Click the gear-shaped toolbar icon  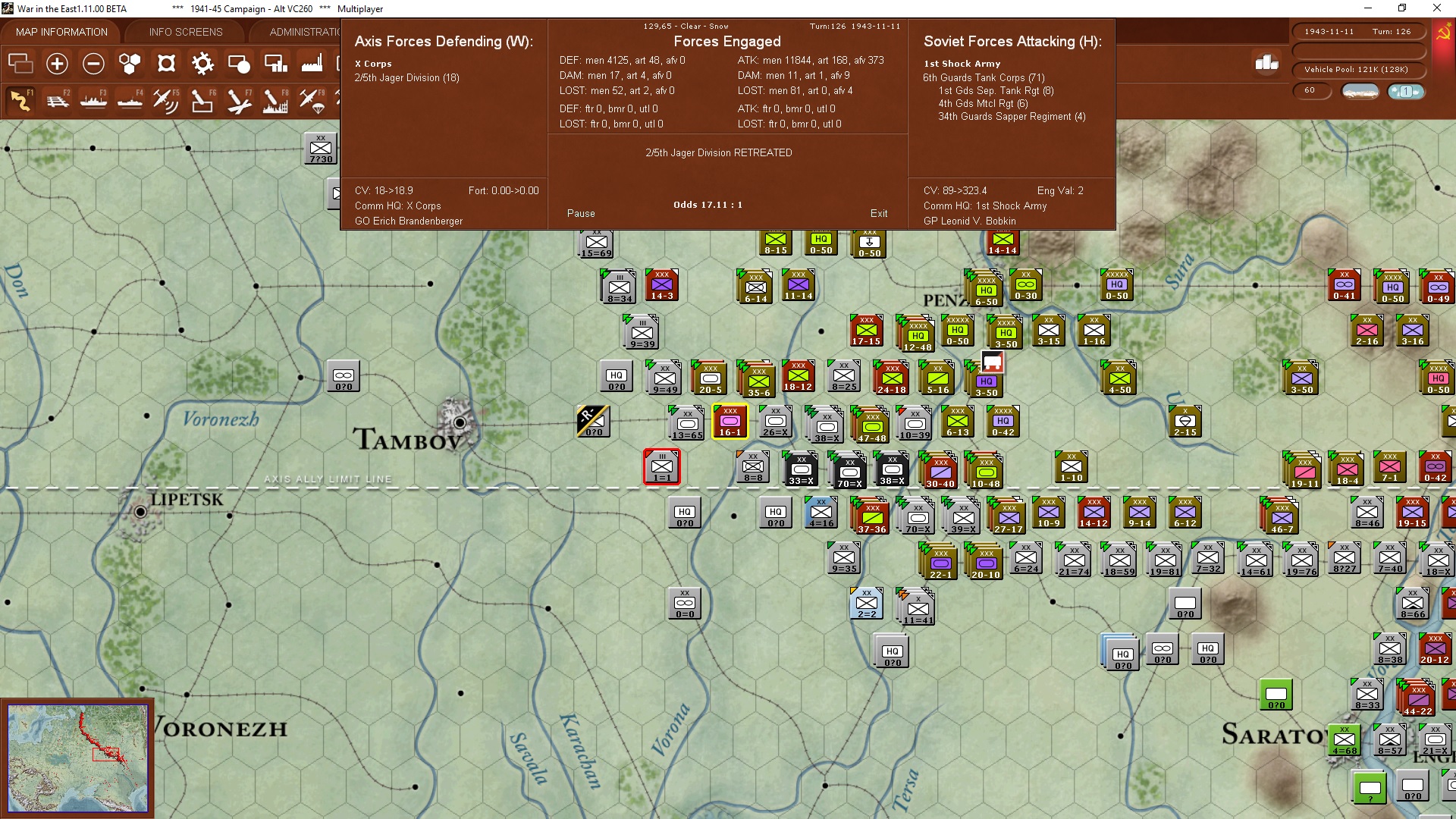pos(202,64)
